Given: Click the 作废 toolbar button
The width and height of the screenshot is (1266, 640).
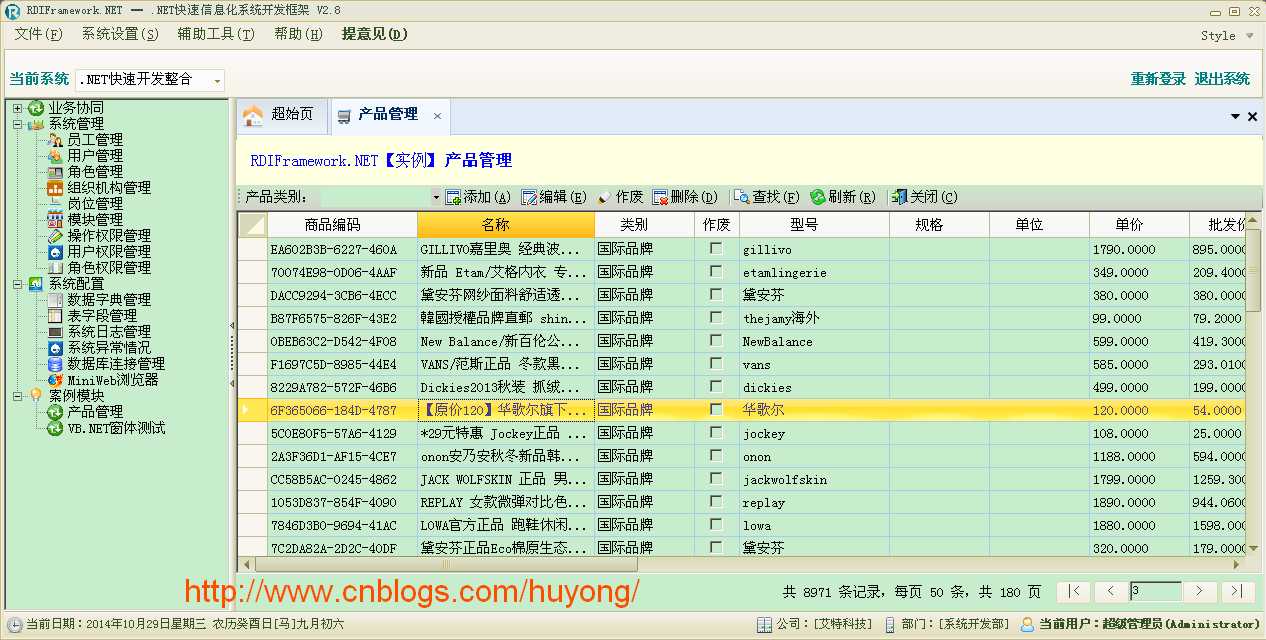Looking at the screenshot, I should pyautogui.click(x=621, y=197).
